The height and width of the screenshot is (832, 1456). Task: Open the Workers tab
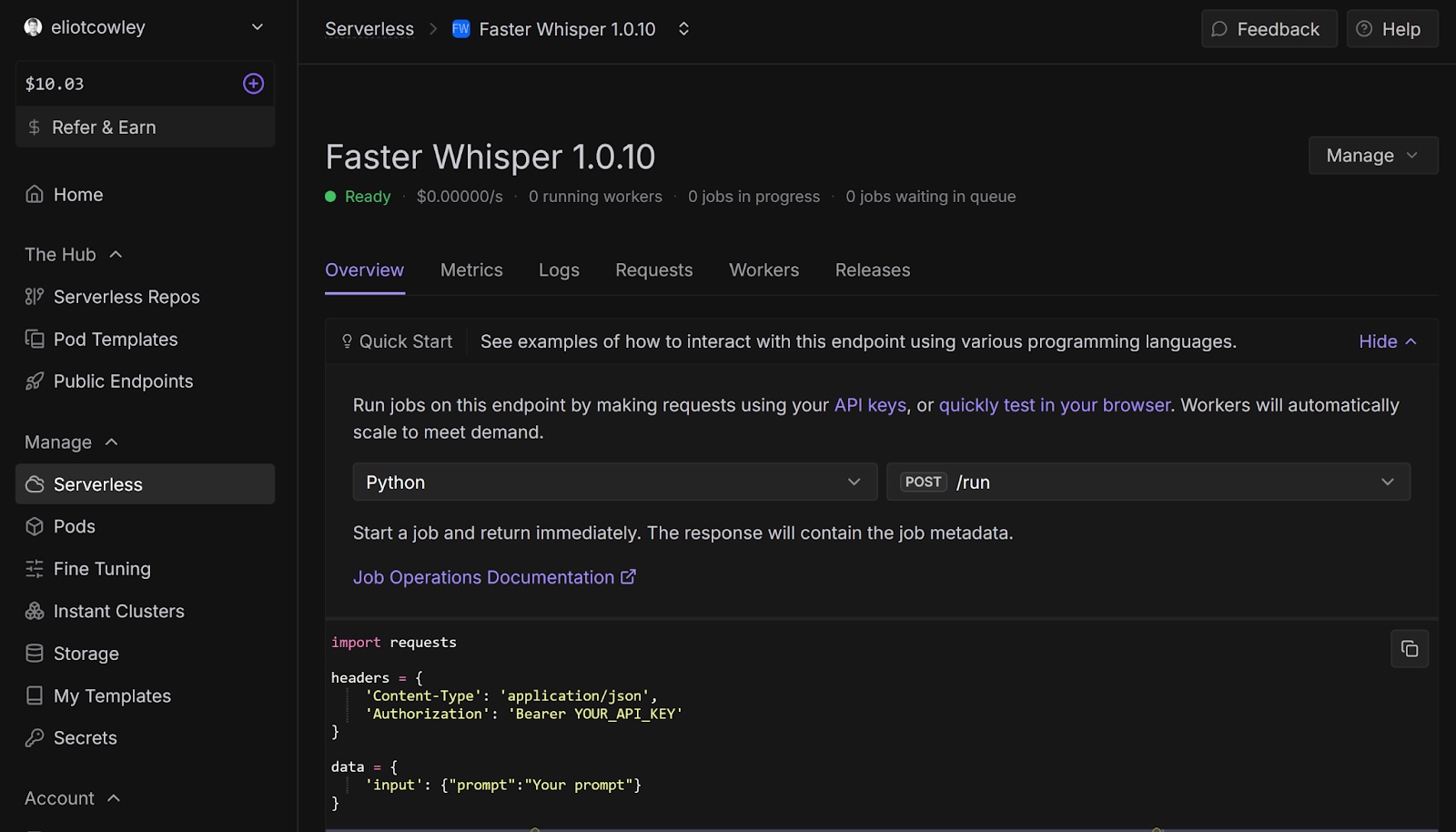pyautogui.click(x=764, y=270)
